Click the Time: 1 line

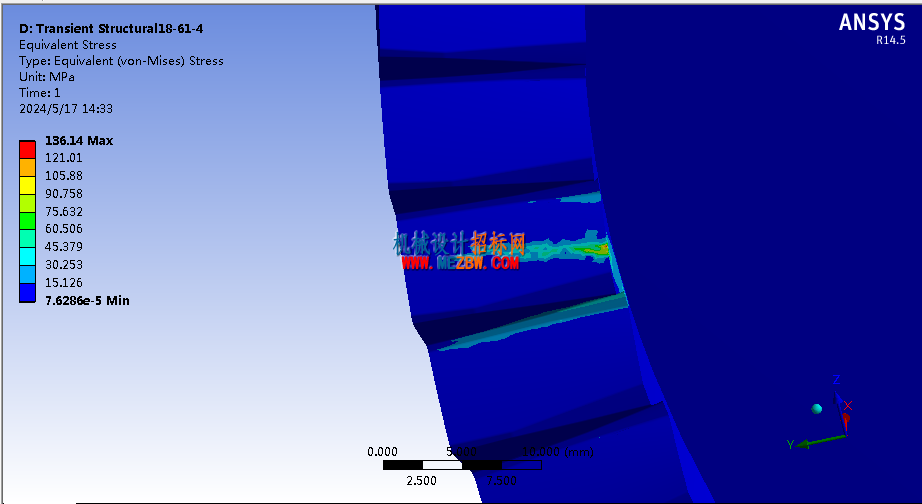[39, 92]
